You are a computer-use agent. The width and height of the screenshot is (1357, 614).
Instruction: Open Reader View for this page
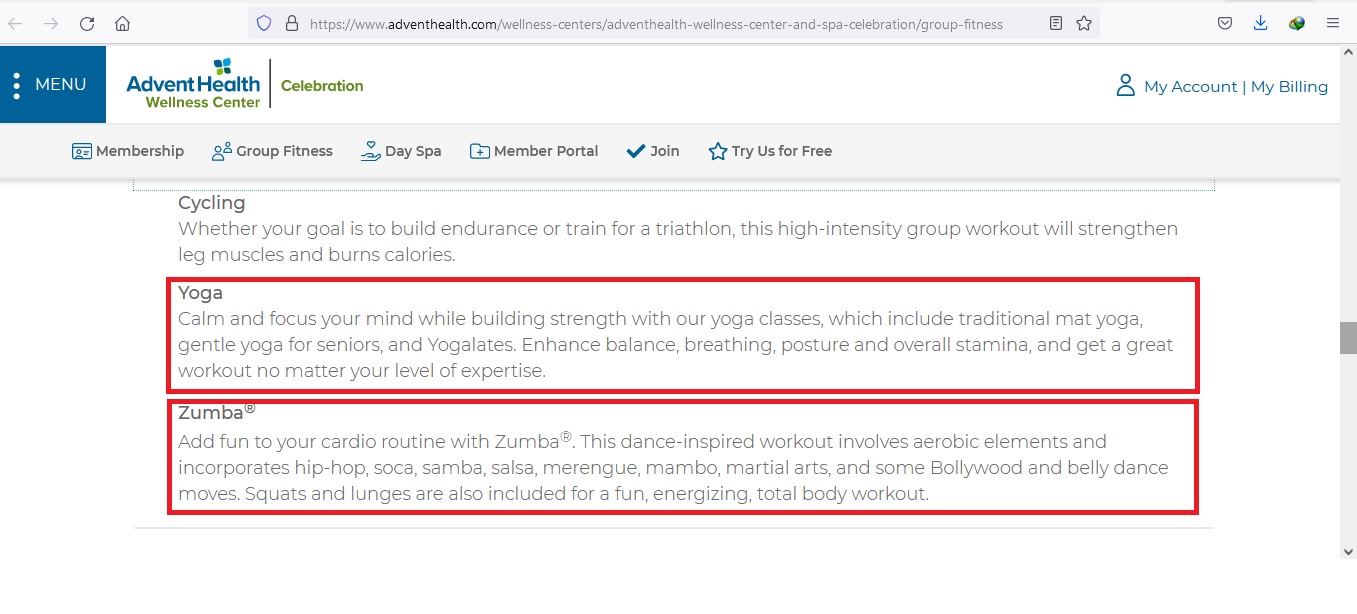click(1056, 24)
